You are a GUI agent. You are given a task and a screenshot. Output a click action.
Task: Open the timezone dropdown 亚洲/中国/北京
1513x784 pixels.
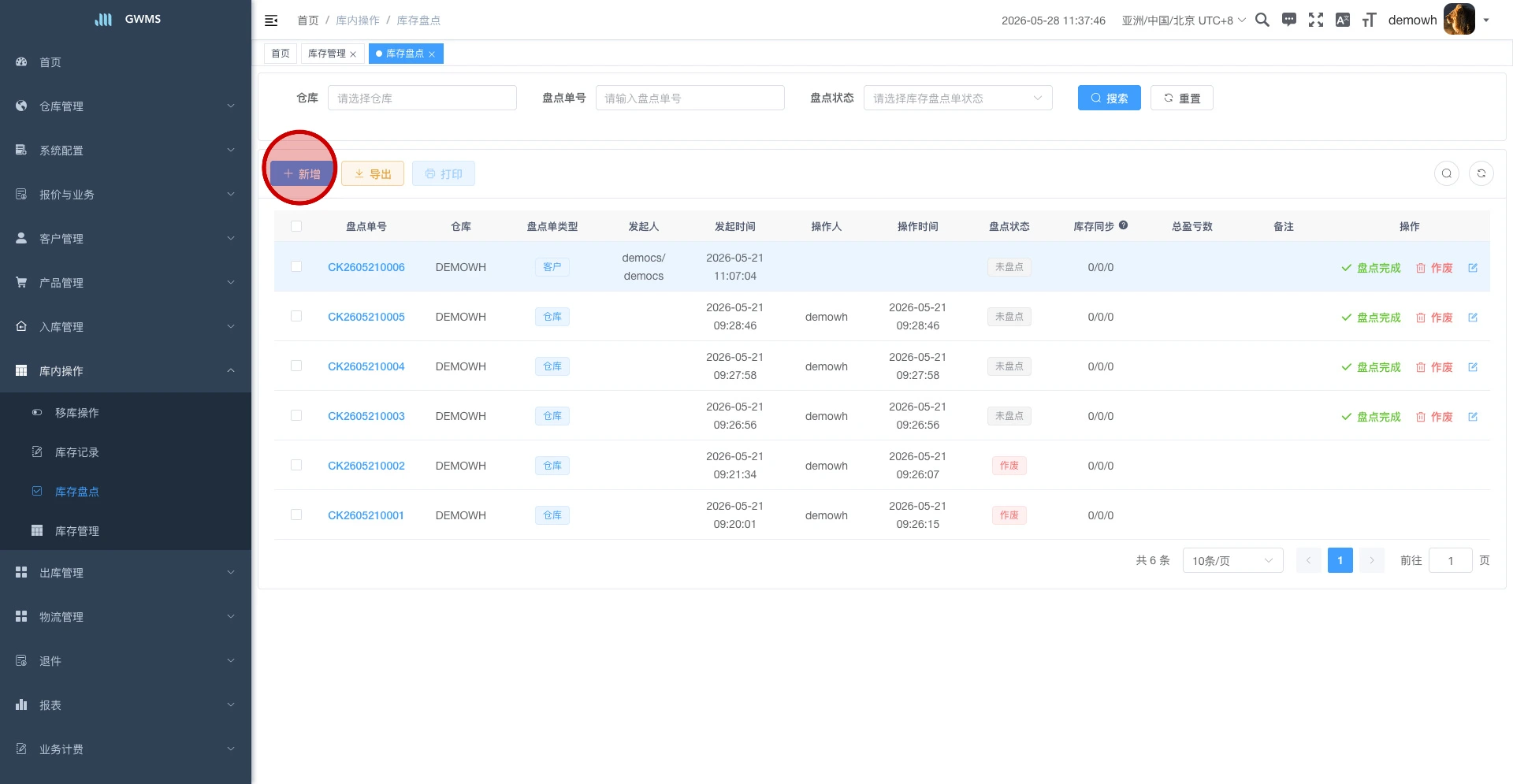click(x=1184, y=20)
